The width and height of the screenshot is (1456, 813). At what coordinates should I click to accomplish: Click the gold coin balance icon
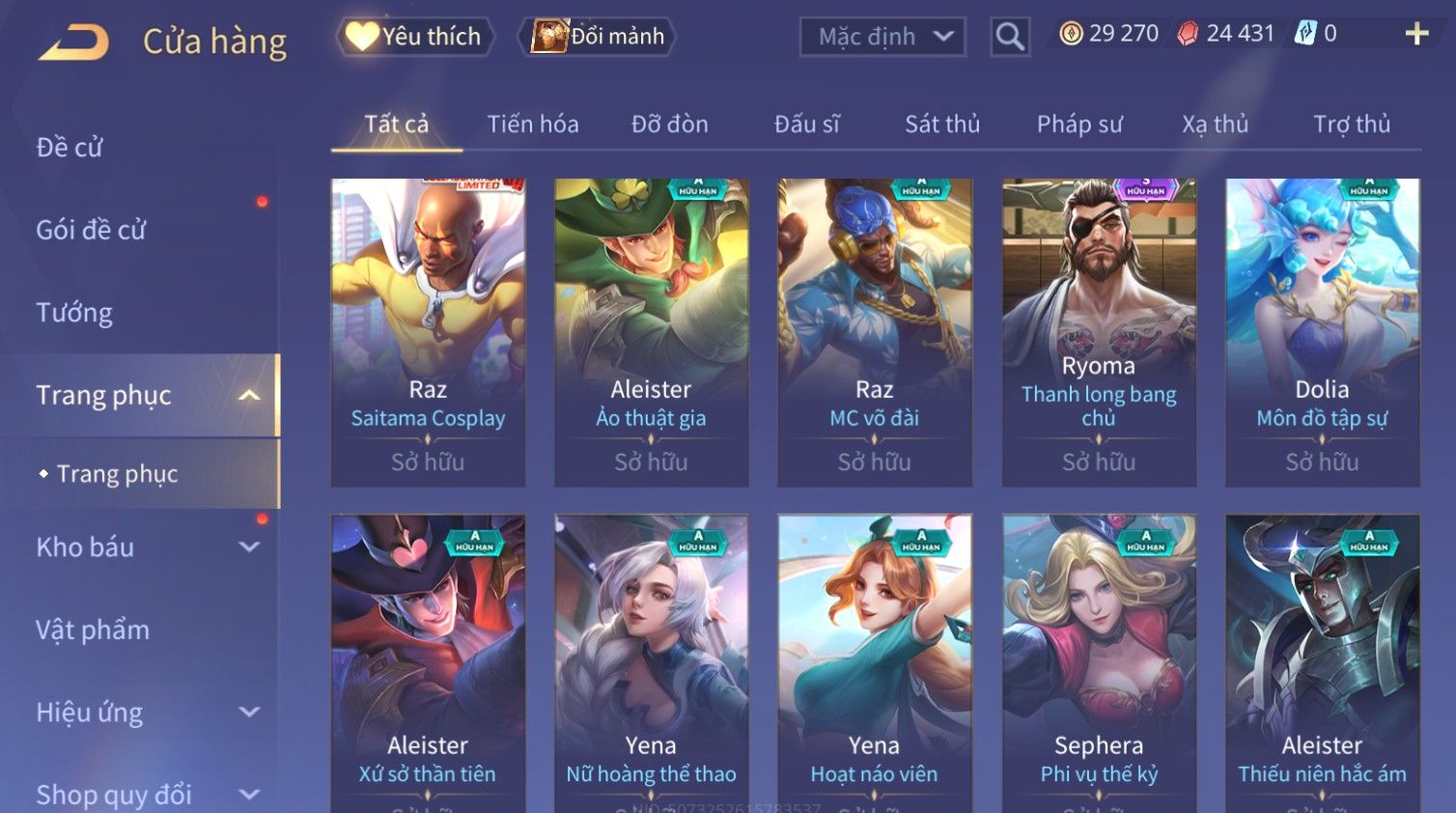(1071, 34)
